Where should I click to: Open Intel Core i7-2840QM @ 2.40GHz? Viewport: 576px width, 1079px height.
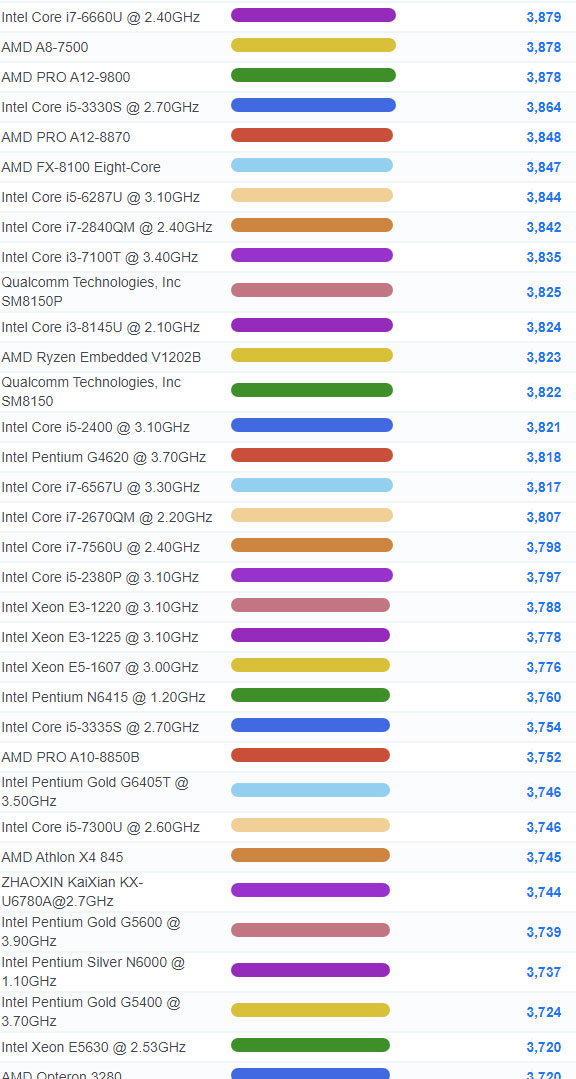tap(107, 227)
